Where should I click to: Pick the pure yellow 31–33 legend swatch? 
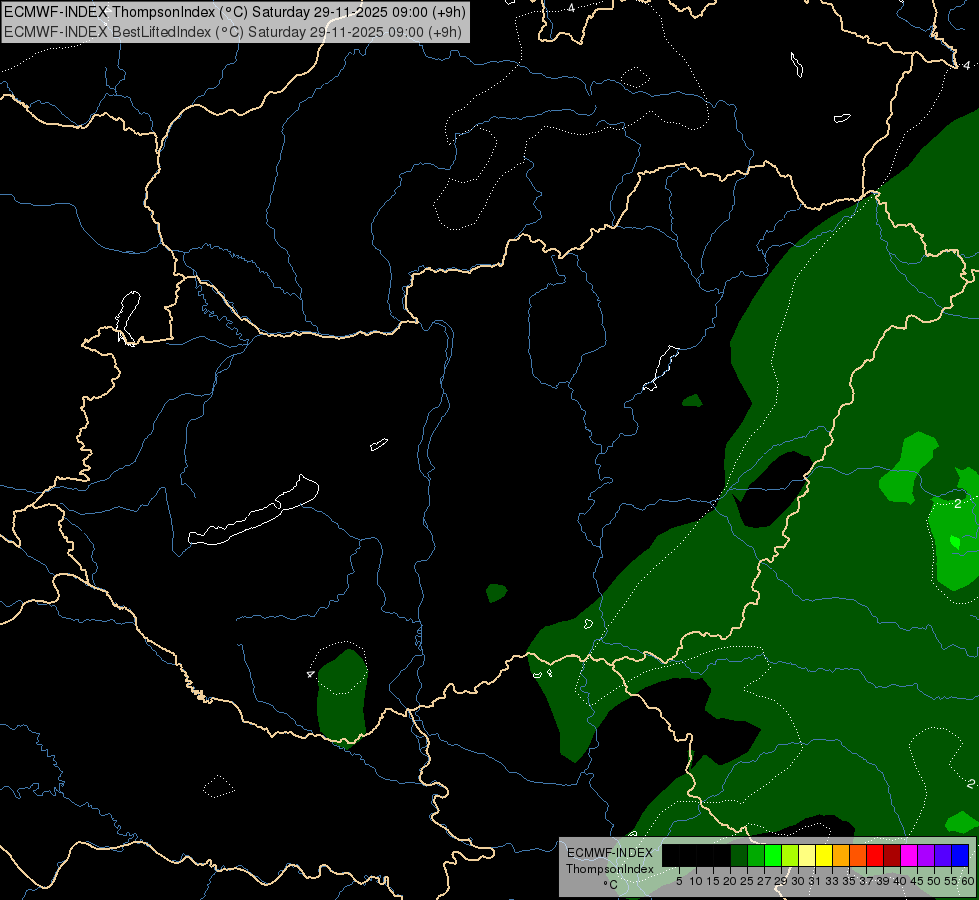pyautogui.click(x=824, y=855)
